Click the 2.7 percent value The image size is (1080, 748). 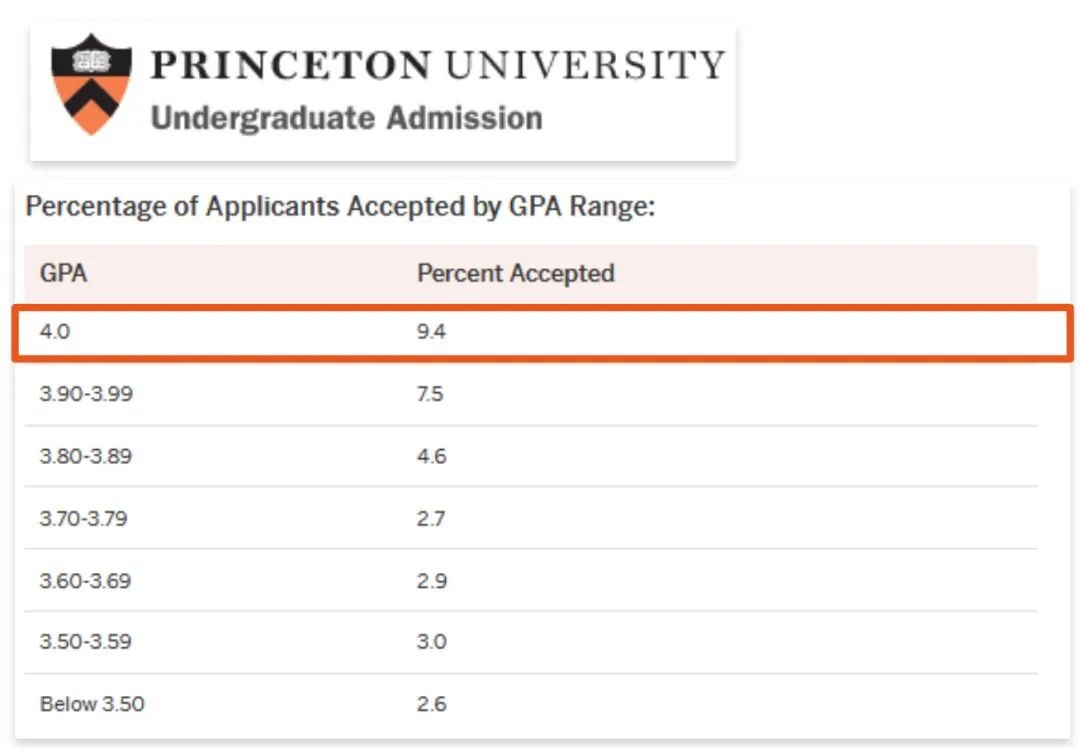pyautogui.click(x=430, y=518)
